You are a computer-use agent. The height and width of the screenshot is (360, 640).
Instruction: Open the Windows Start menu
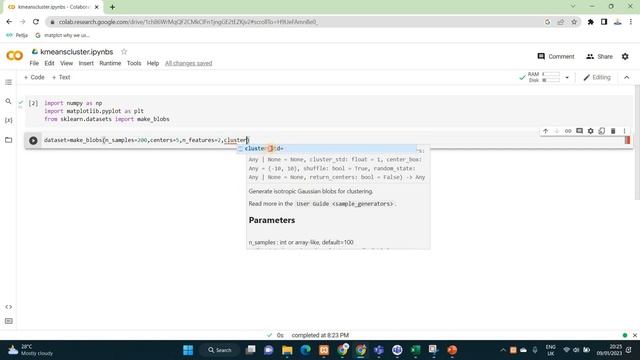point(188,350)
